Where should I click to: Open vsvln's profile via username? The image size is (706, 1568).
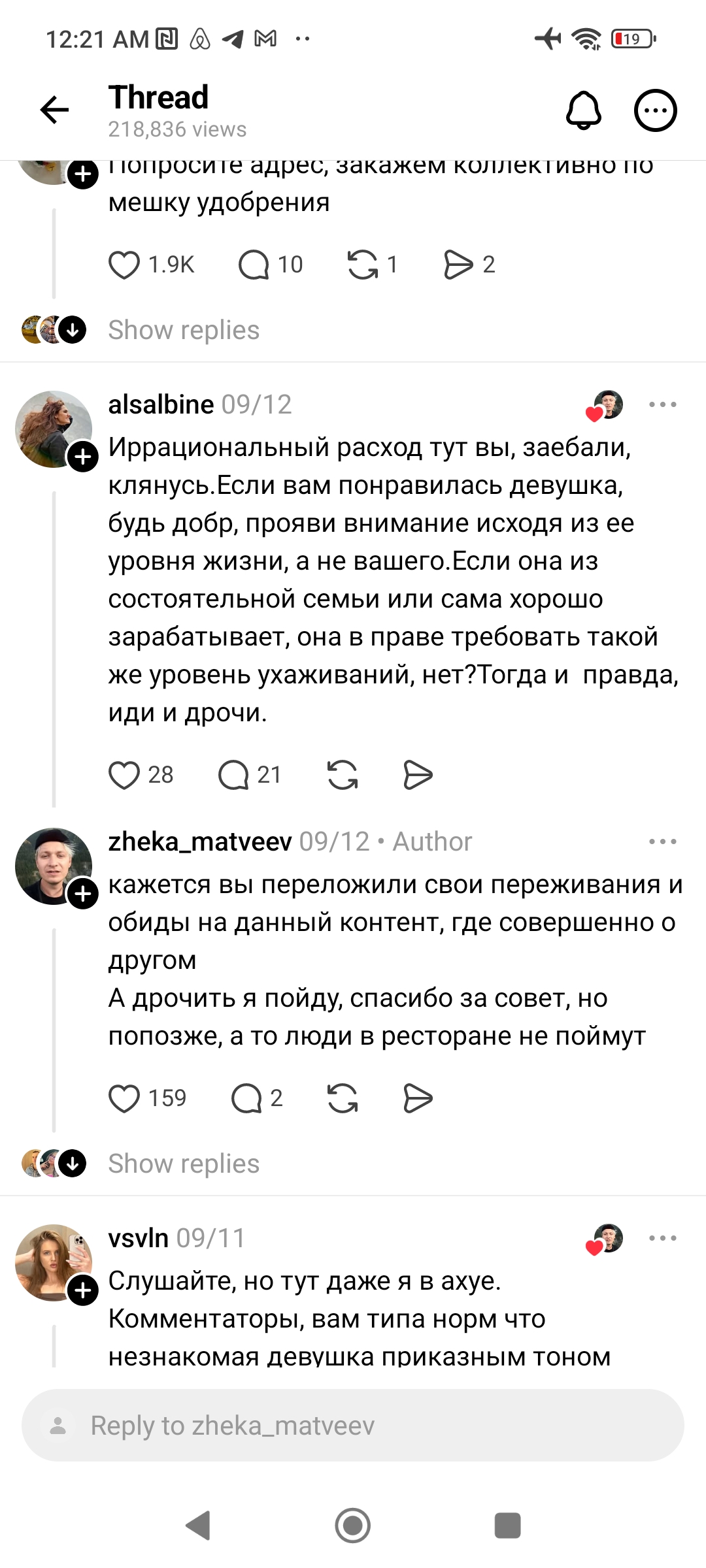[x=139, y=1238]
